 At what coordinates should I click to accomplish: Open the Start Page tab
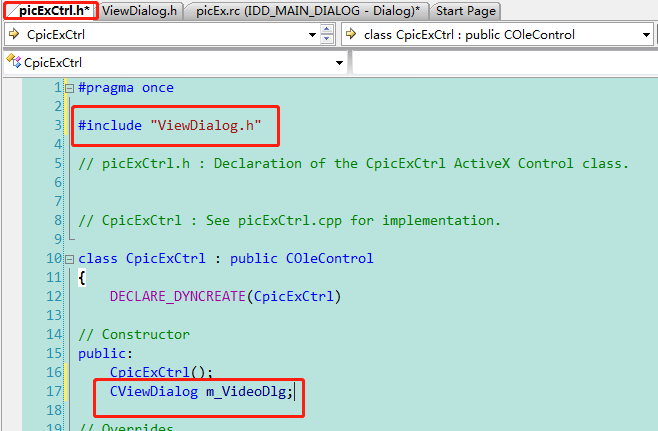coord(465,11)
